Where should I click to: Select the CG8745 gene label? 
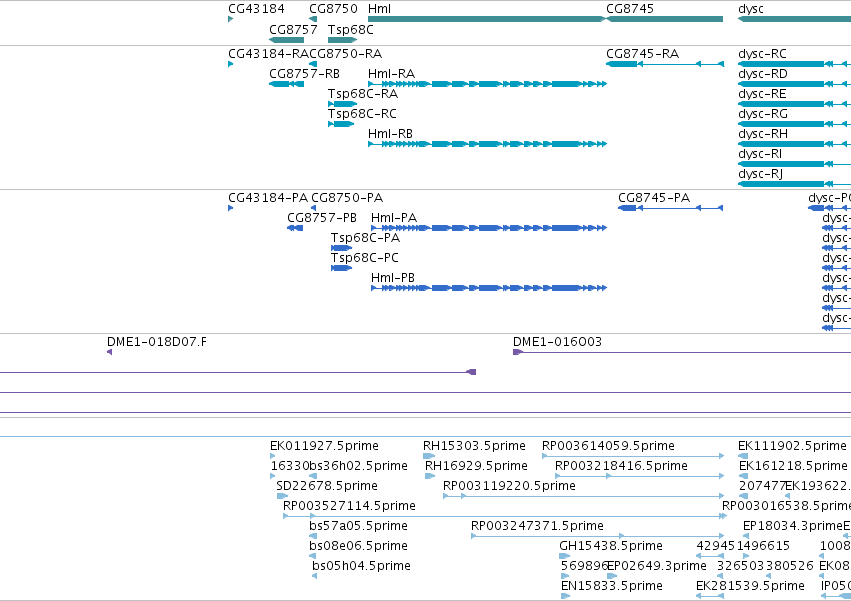click(x=630, y=9)
